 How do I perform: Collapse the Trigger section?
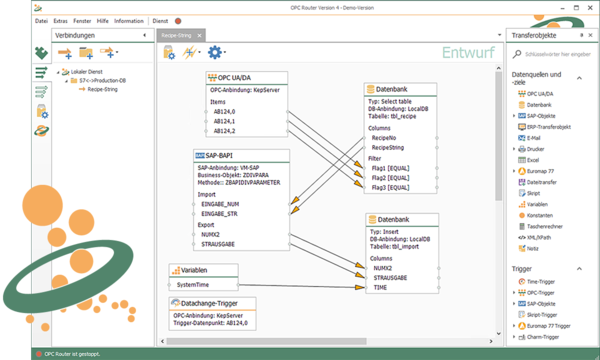pos(579,269)
